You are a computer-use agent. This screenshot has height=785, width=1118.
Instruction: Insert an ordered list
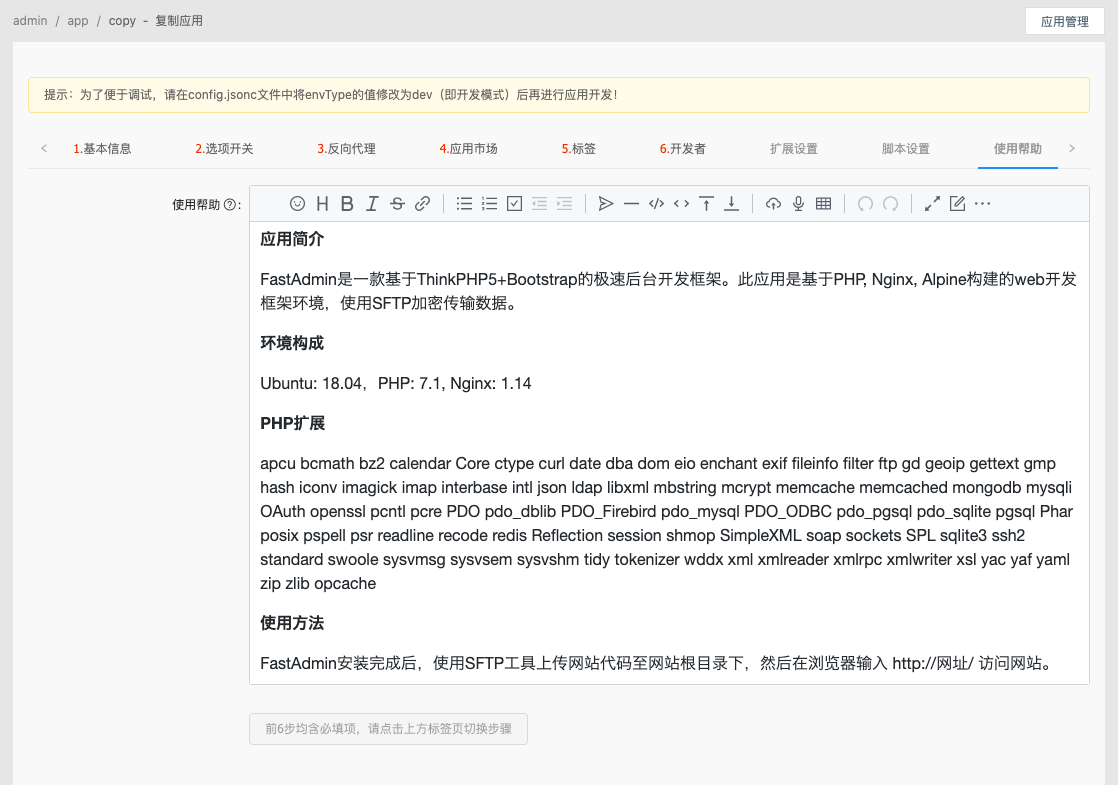[489, 203]
